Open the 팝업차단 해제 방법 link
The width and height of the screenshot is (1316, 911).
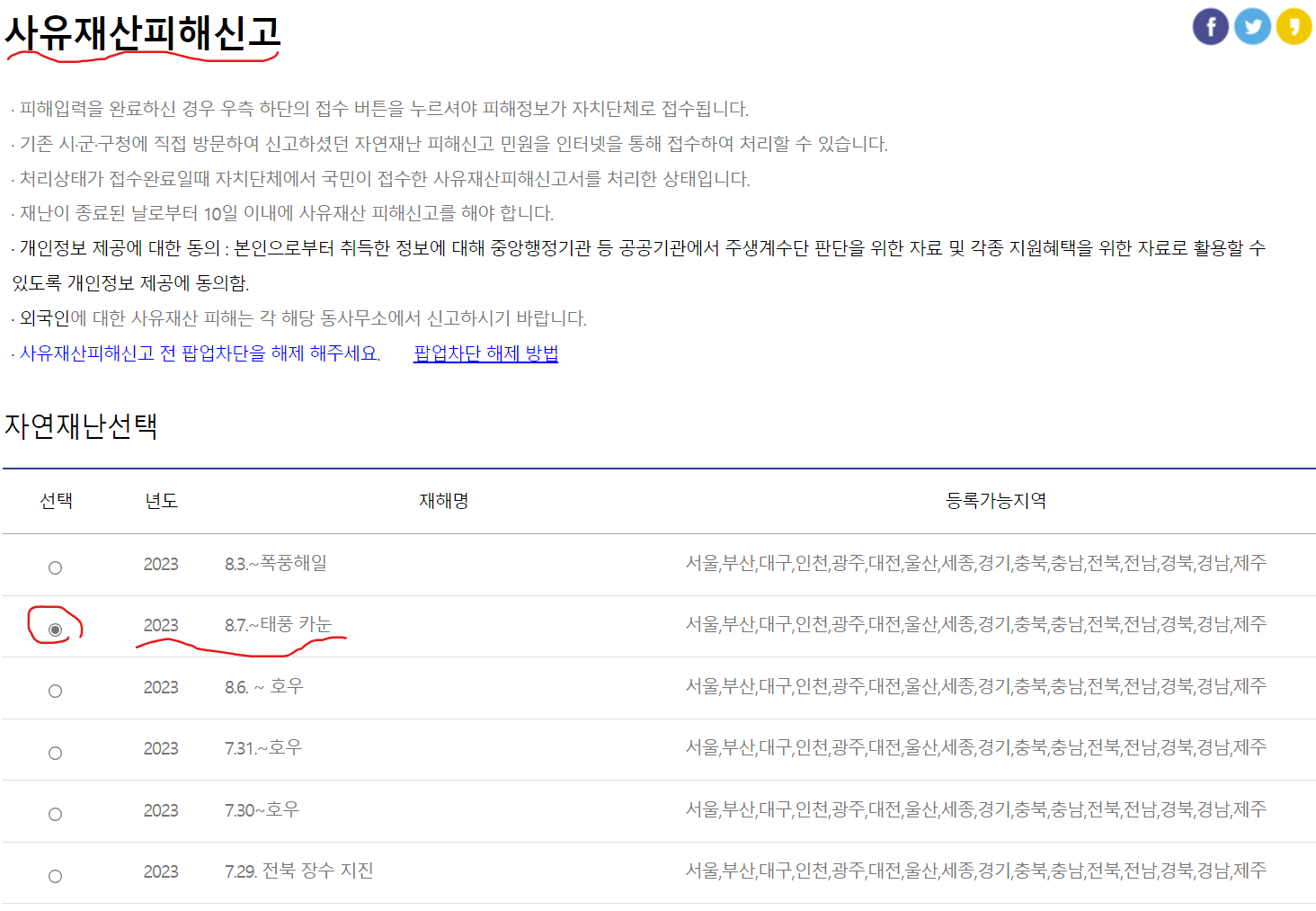click(x=485, y=353)
